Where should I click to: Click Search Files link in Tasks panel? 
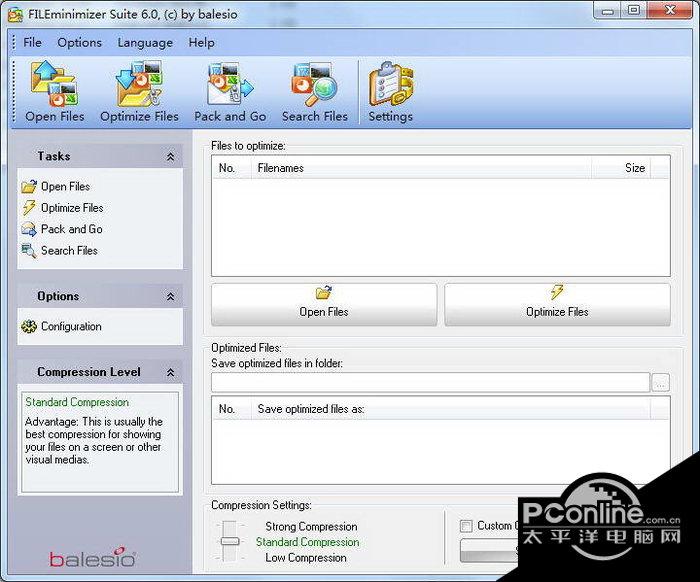[x=69, y=250]
